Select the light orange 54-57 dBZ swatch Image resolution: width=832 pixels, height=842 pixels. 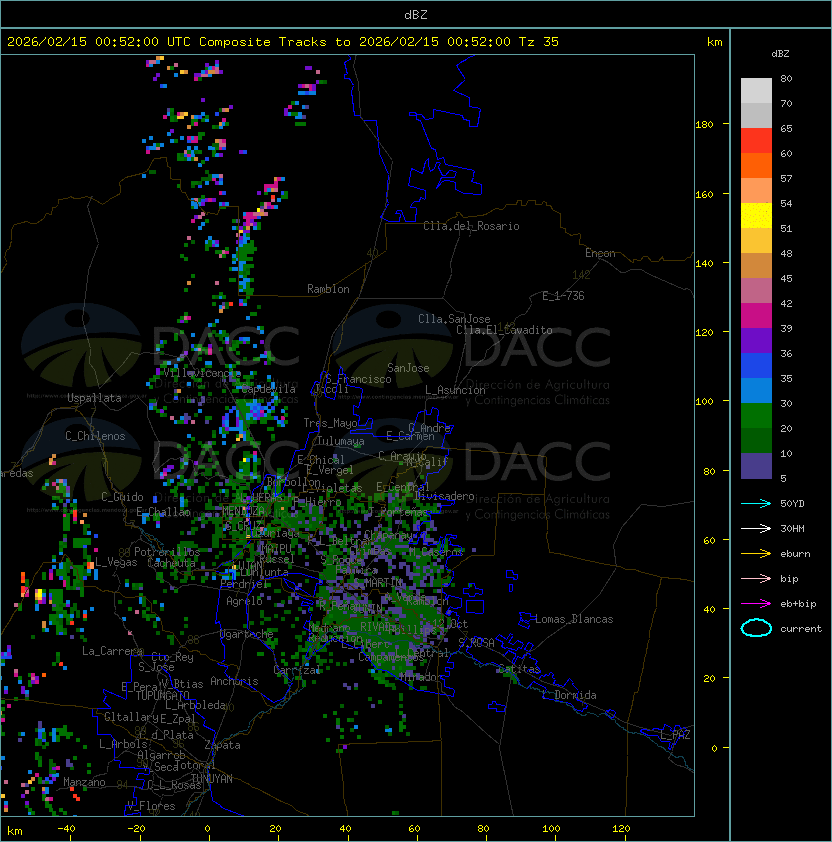(756, 191)
